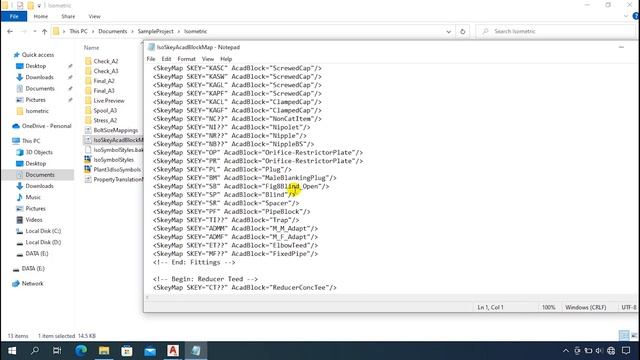Select pinned Documents under Quick access
The image size is (640, 360).
[40, 89]
